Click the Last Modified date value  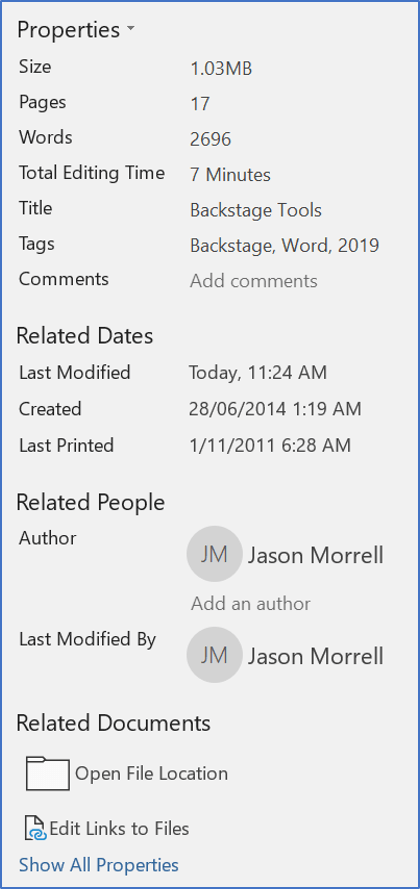[258, 372]
